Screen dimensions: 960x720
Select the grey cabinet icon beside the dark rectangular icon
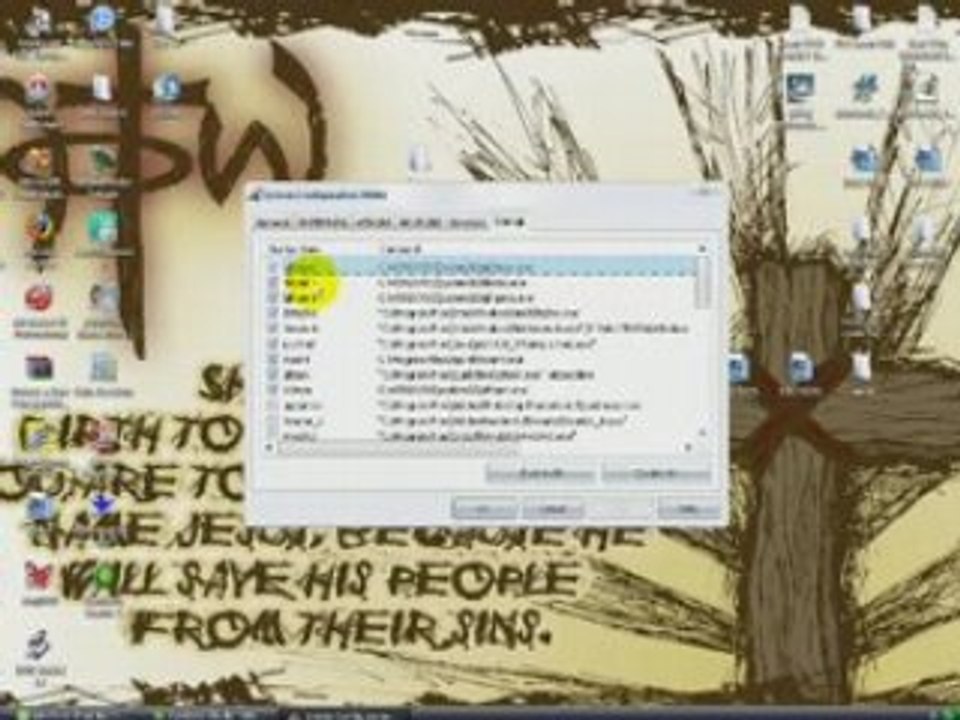[103, 368]
